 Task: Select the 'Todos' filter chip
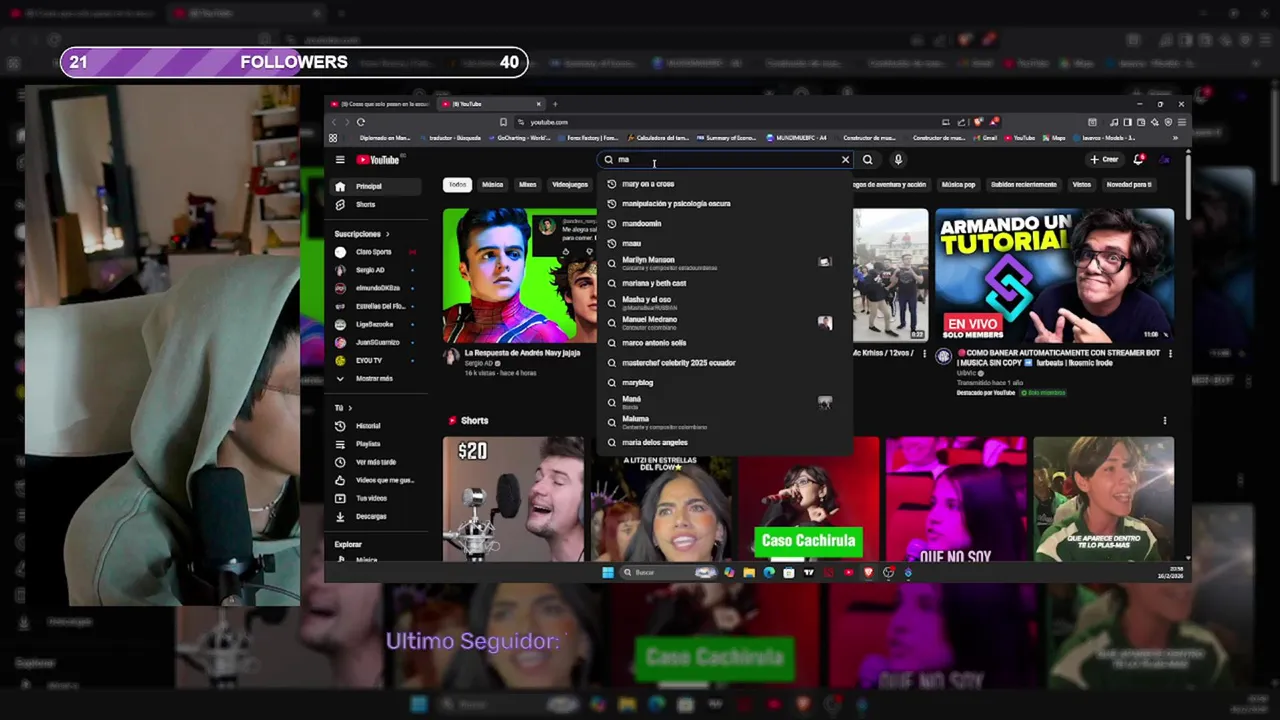[x=457, y=185]
